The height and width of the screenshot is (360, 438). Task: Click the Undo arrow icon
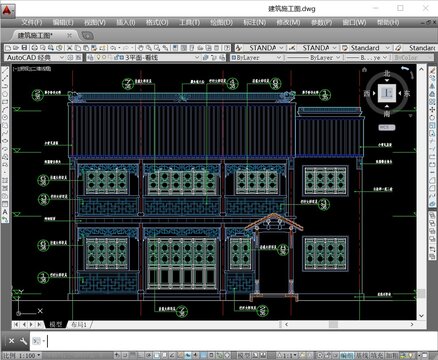pos(113,48)
